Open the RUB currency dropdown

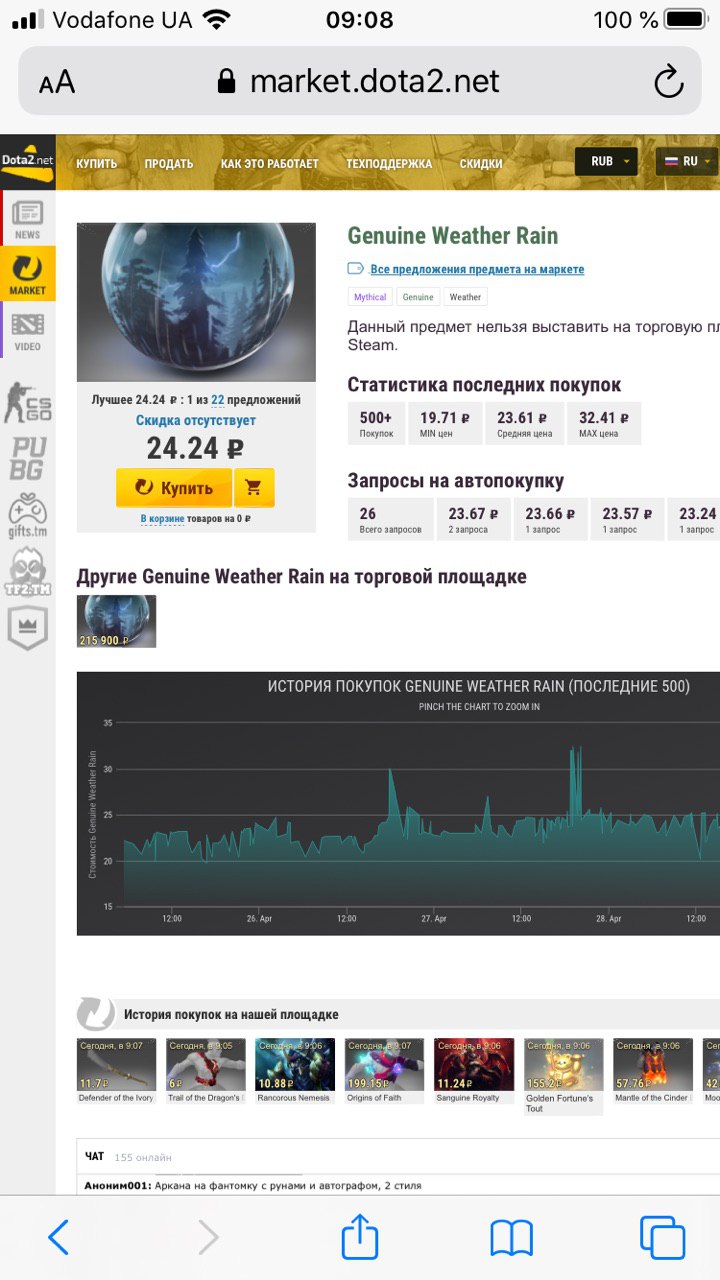coord(606,161)
